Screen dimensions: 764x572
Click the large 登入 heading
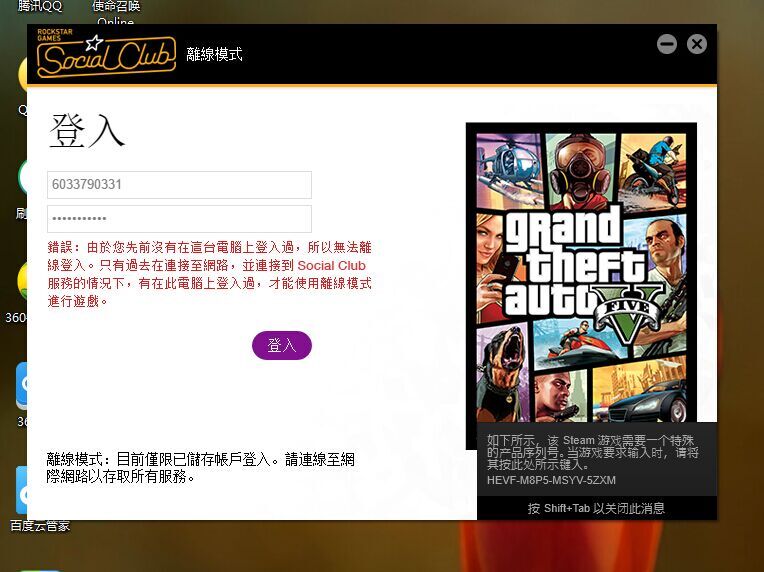[87, 131]
